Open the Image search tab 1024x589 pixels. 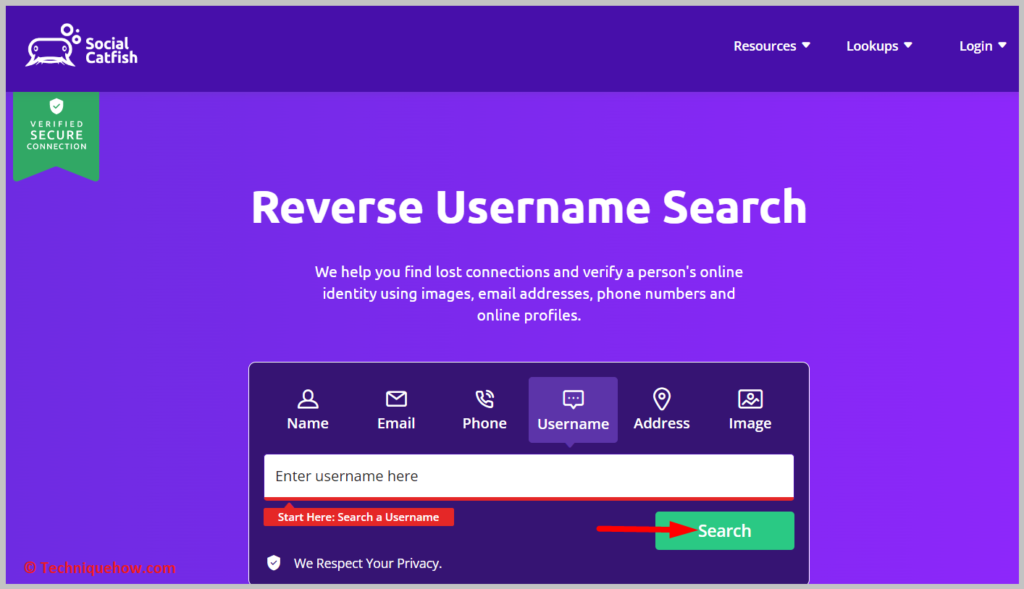click(x=750, y=409)
